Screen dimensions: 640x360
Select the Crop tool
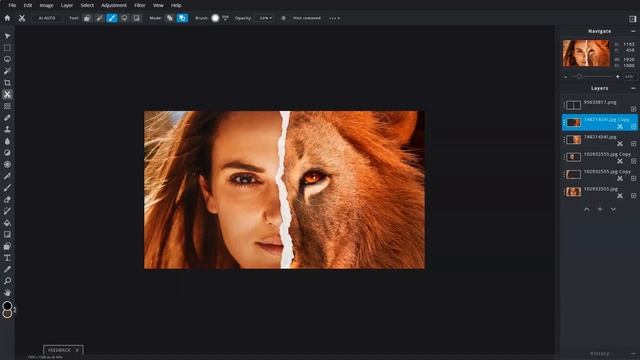pyautogui.click(x=7, y=82)
